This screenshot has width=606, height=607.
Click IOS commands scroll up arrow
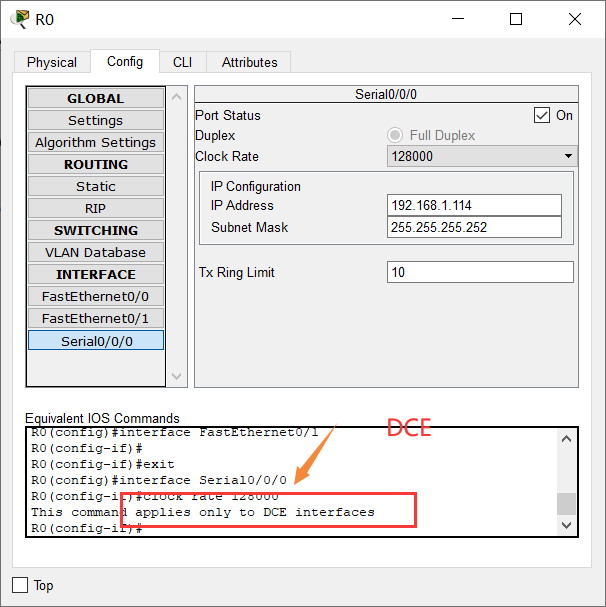[567, 439]
